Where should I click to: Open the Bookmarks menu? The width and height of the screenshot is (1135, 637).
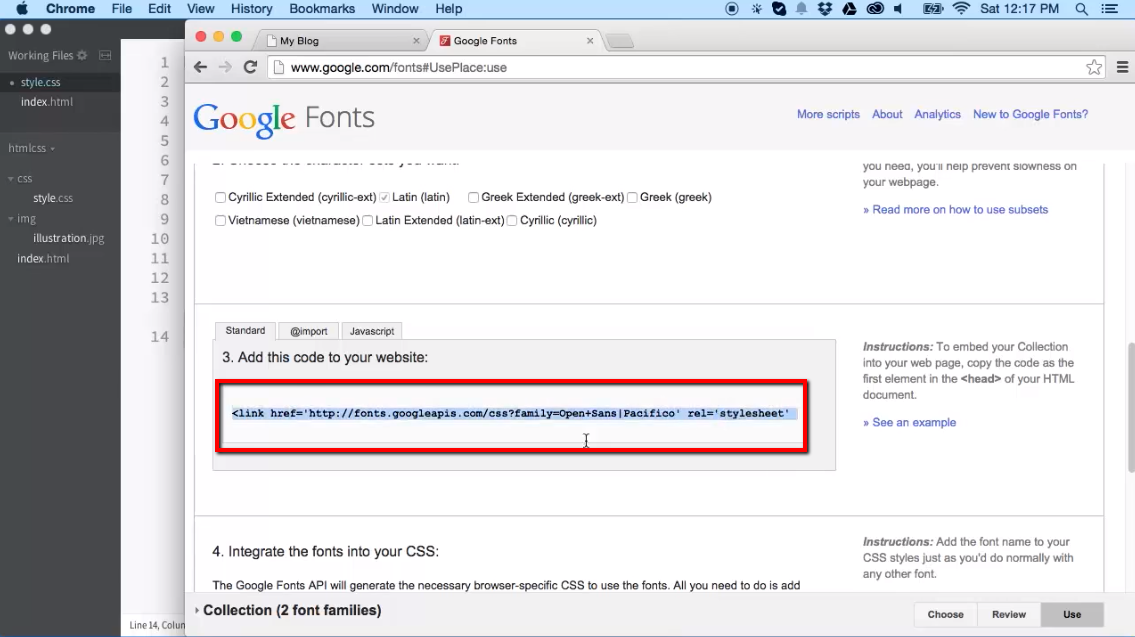click(x=322, y=9)
